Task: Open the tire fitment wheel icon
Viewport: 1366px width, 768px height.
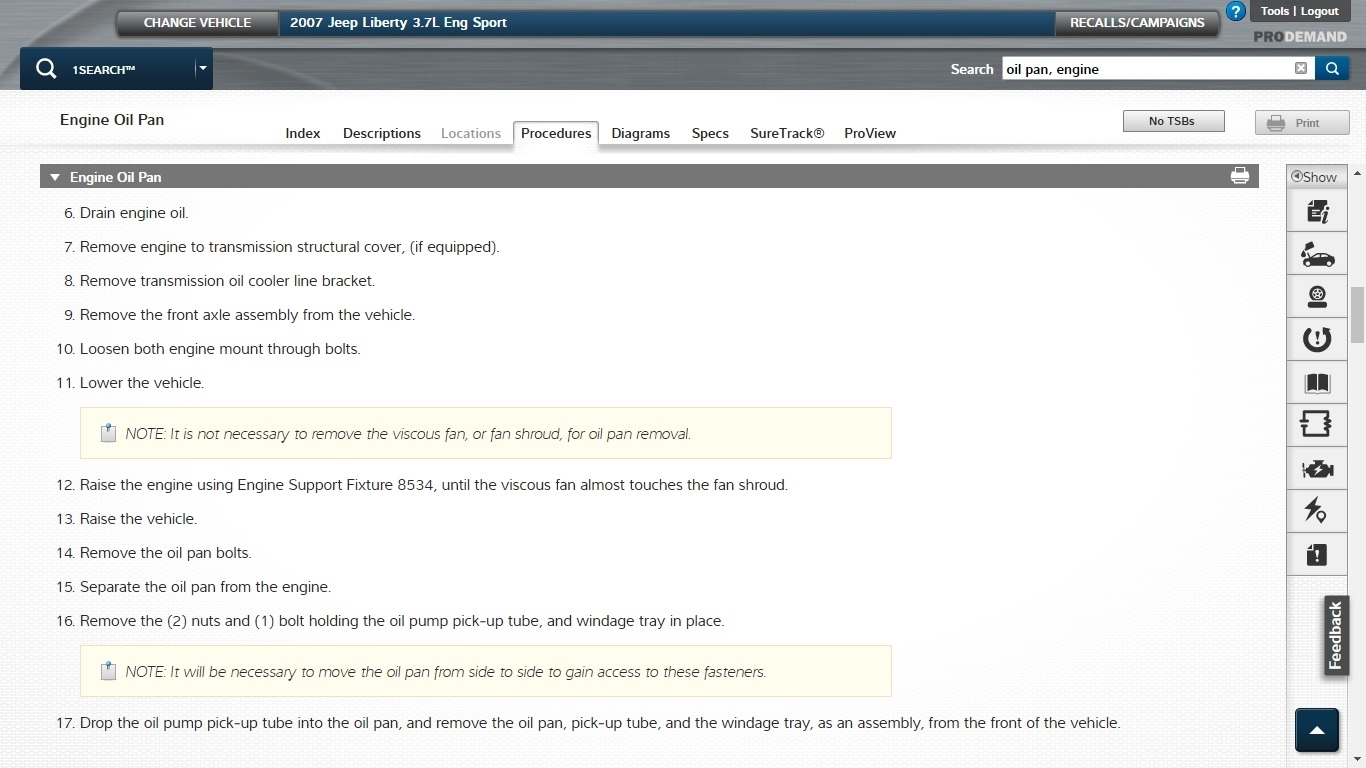Action: click(x=1317, y=297)
